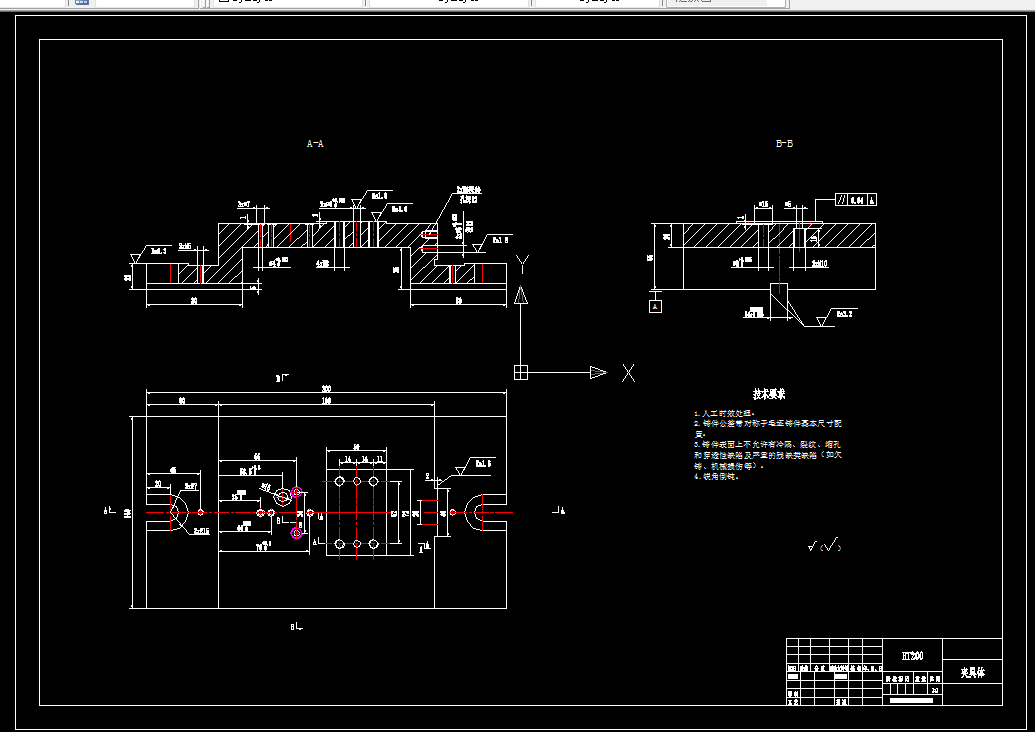The height and width of the screenshot is (732, 1035).
Task: Click the X axis label of the UCS
Action: [x=628, y=373]
